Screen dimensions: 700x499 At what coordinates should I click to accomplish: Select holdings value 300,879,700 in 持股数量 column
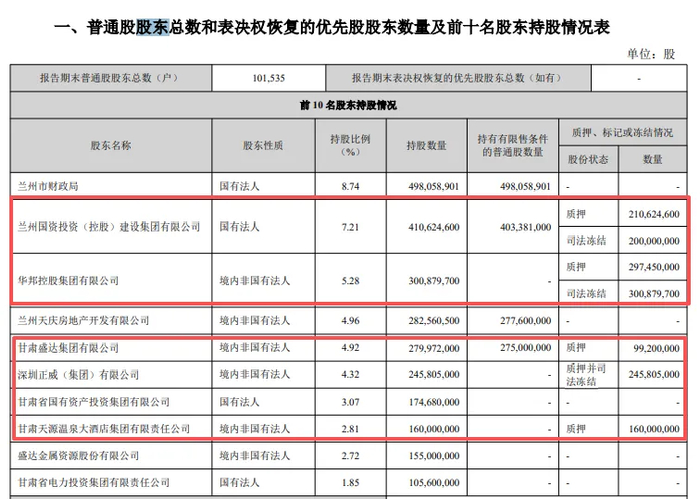(x=433, y=281)
